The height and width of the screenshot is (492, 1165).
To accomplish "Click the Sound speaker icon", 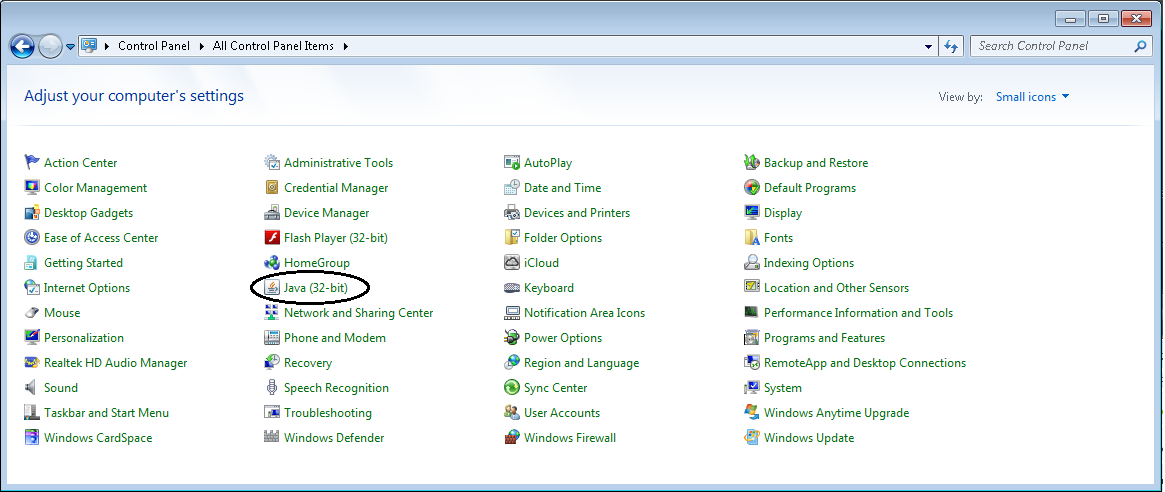I will tap(32, 388).
